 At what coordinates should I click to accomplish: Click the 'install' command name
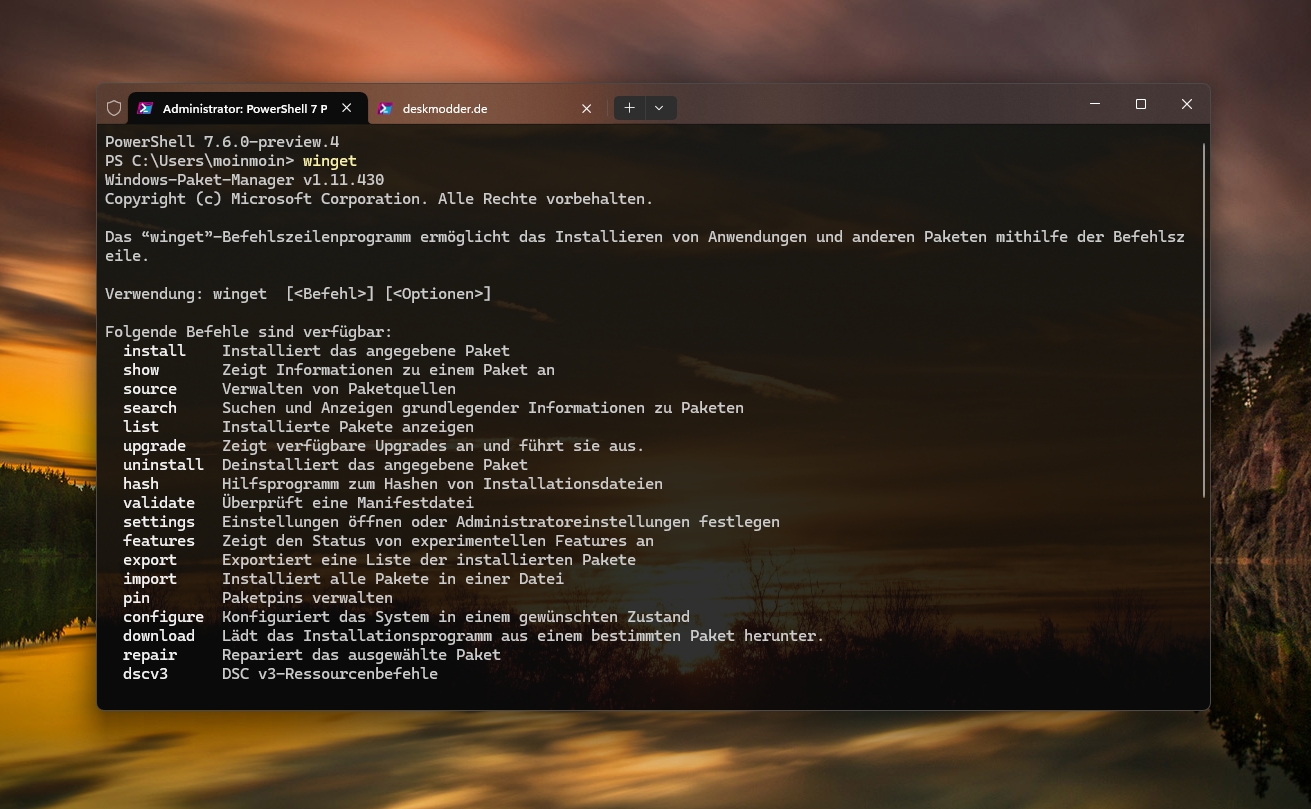pyautogui.click(x=154, y=351)
